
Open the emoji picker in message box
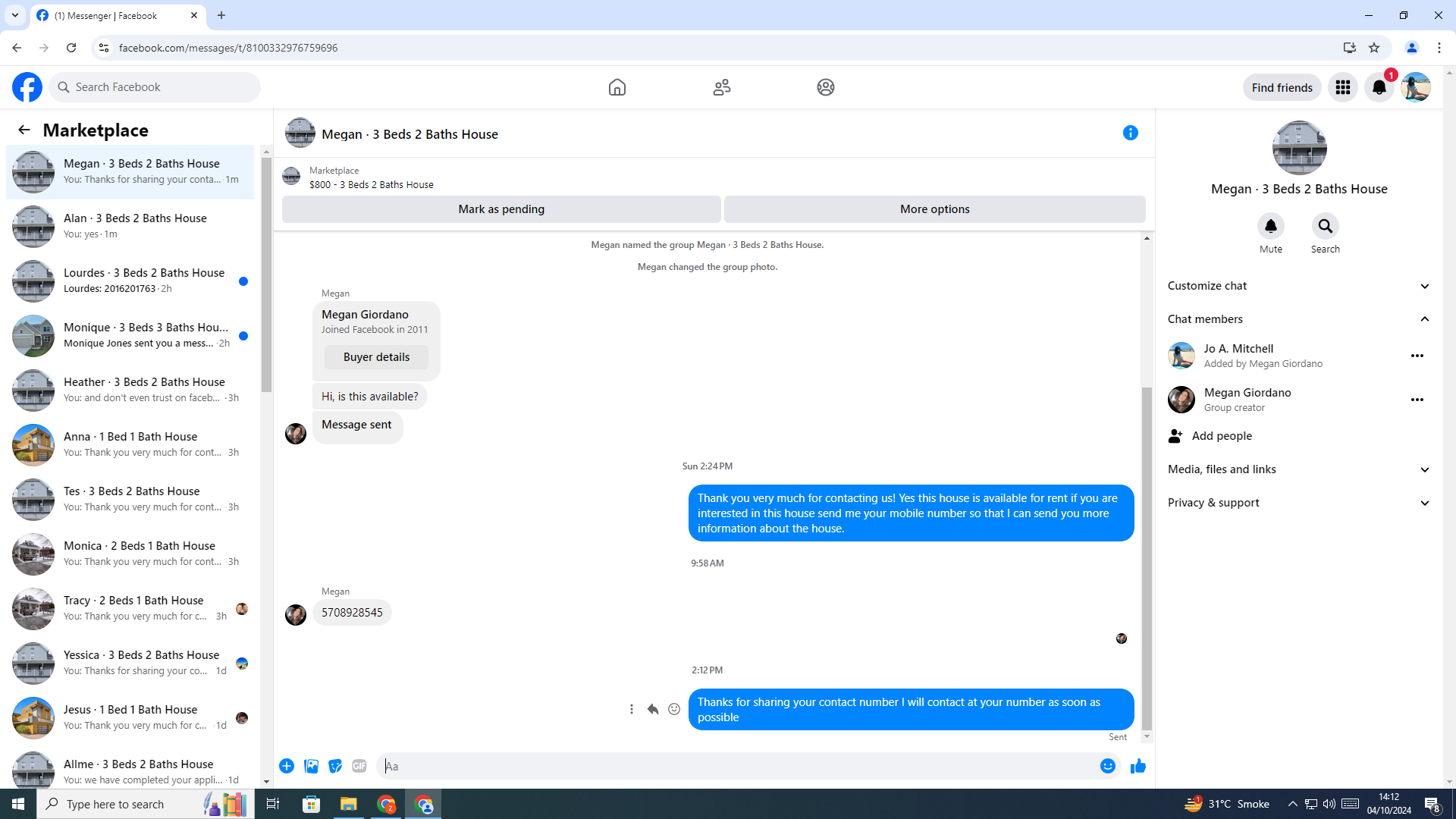1108,766
